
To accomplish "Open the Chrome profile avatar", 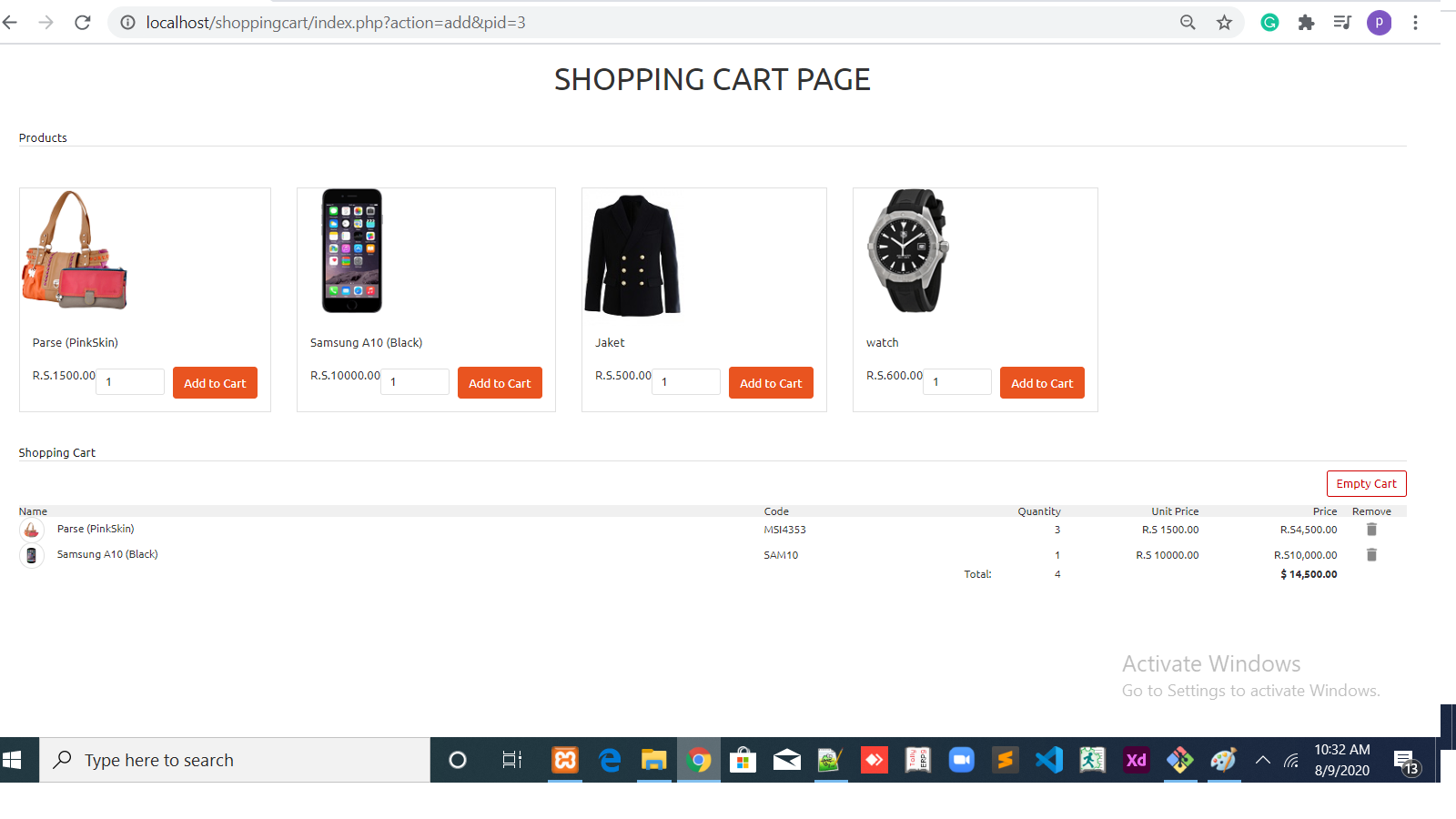I will coord(1379,22).
